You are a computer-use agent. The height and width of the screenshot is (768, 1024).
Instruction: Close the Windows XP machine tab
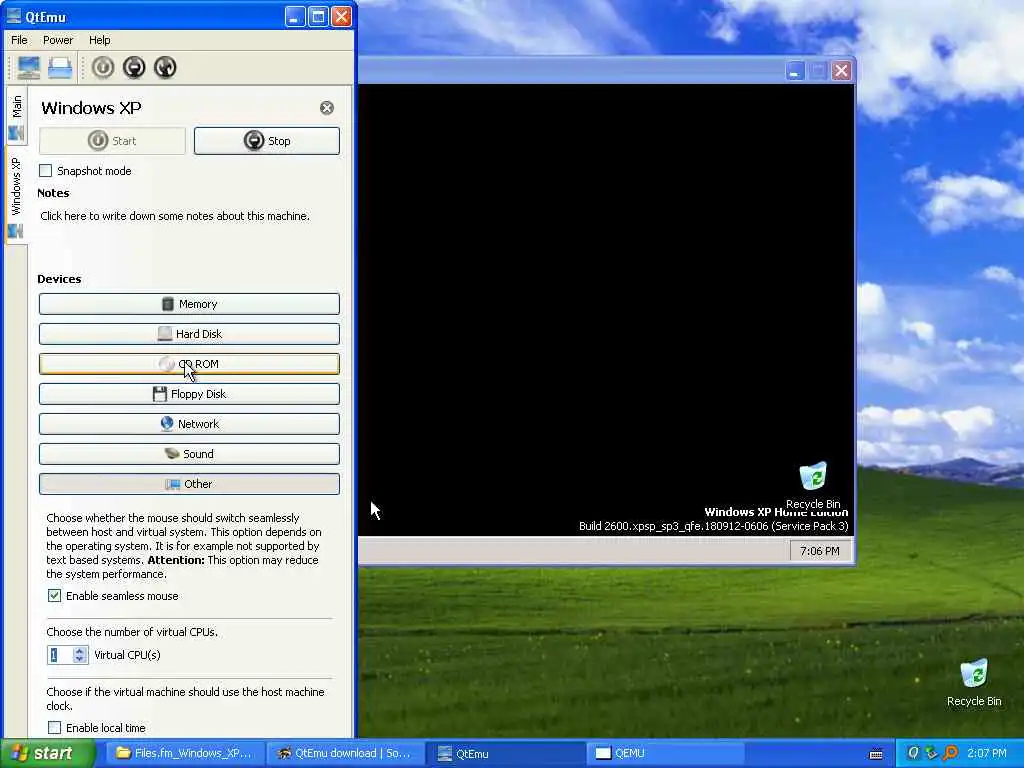pyautogui.click(x=327, y=108)
